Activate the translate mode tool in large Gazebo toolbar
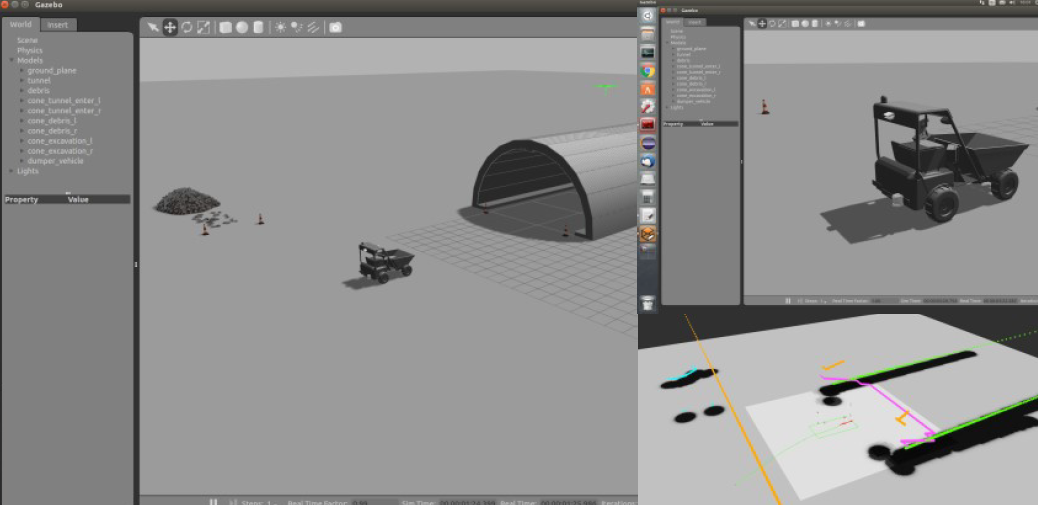 click(x=170, y=27)
